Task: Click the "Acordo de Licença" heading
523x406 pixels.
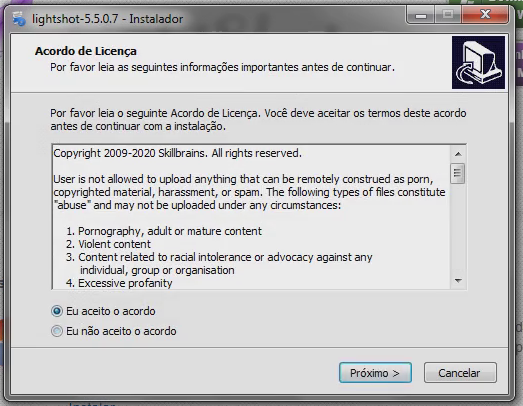Action: tap(86, 51)
